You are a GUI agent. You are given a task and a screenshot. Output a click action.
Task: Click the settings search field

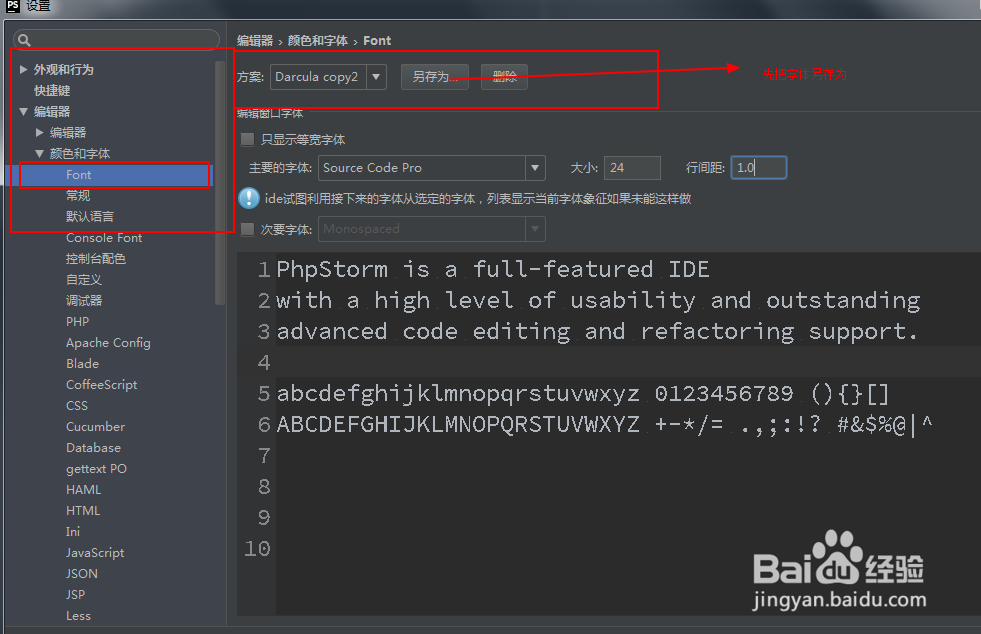point(116,41)
